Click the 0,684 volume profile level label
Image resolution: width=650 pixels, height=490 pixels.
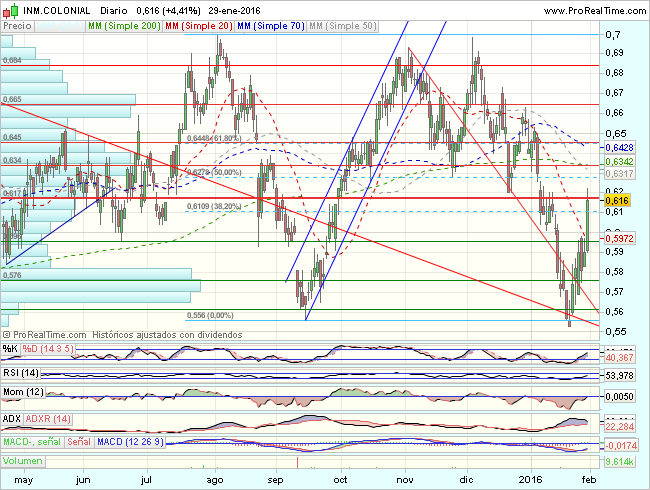(12, 61)
